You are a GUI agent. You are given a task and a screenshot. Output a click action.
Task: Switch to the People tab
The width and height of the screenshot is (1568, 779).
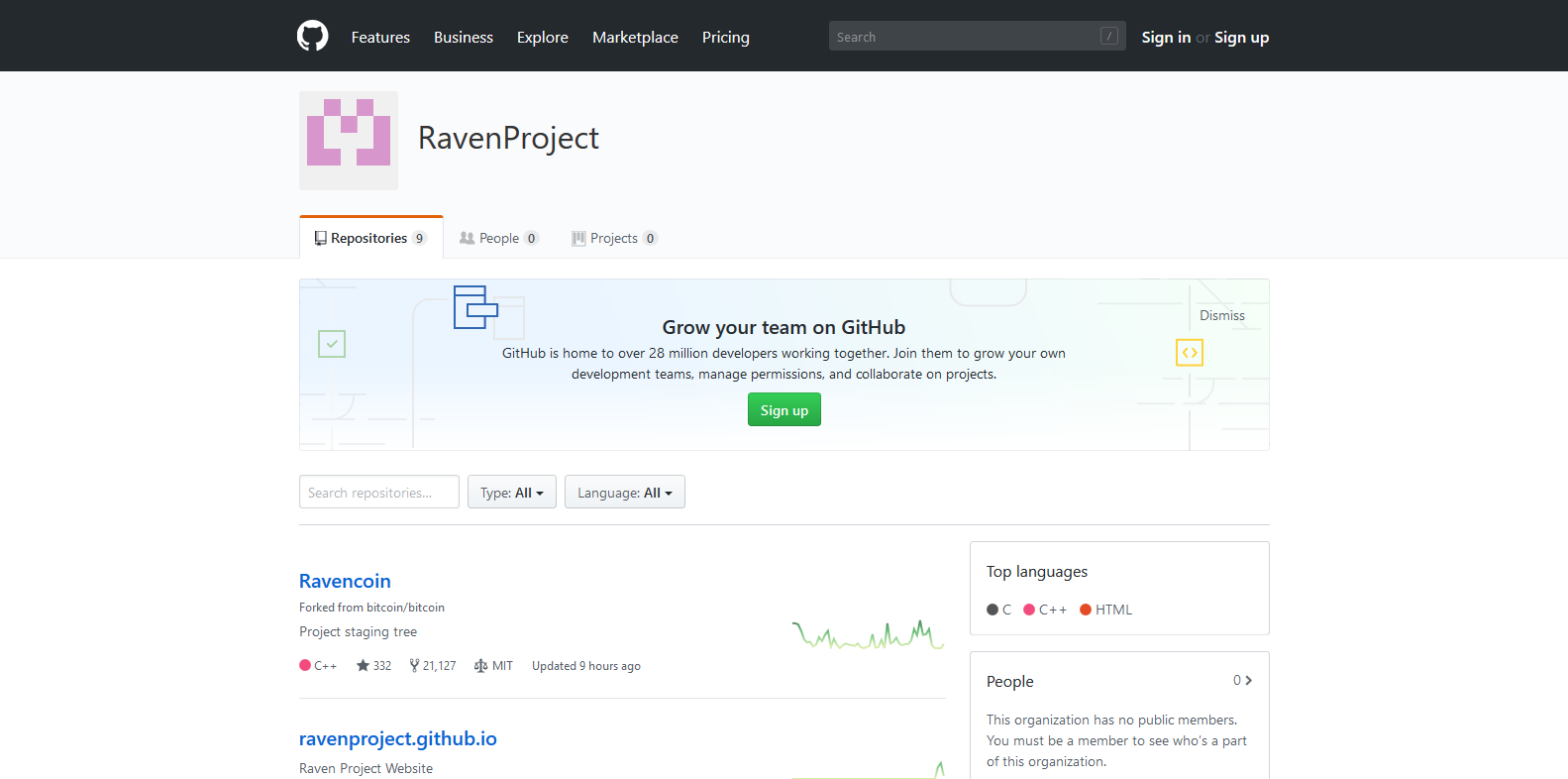499,238
